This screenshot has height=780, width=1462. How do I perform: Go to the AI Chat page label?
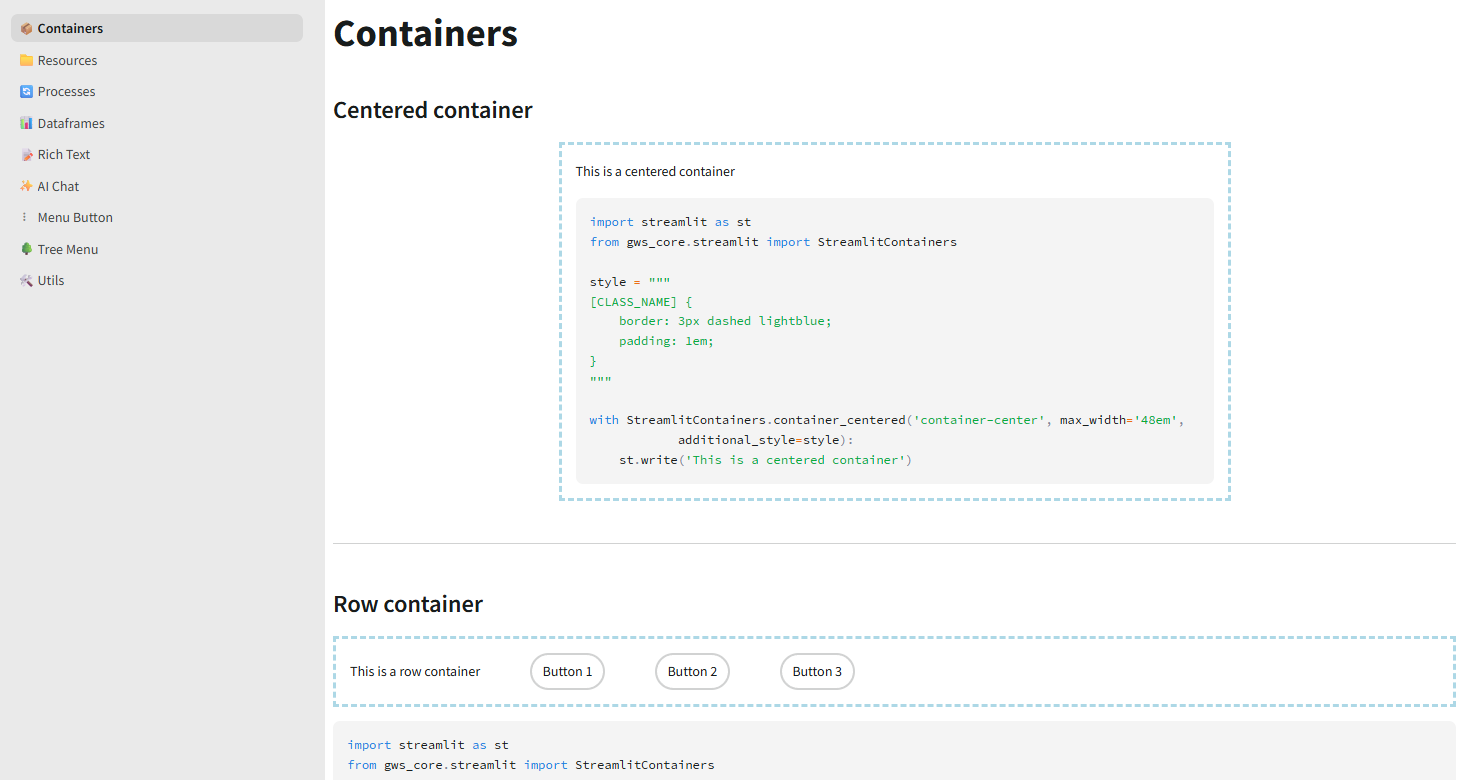(58, 187)
